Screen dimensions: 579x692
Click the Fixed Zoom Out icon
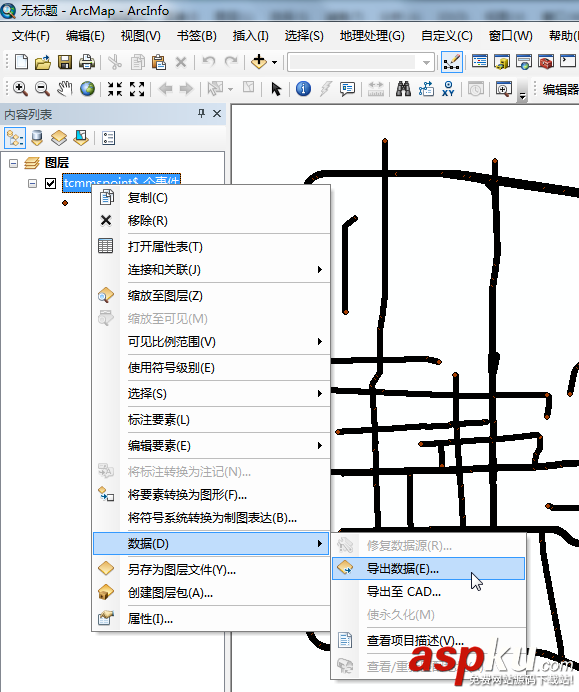[x=137, y=89]
